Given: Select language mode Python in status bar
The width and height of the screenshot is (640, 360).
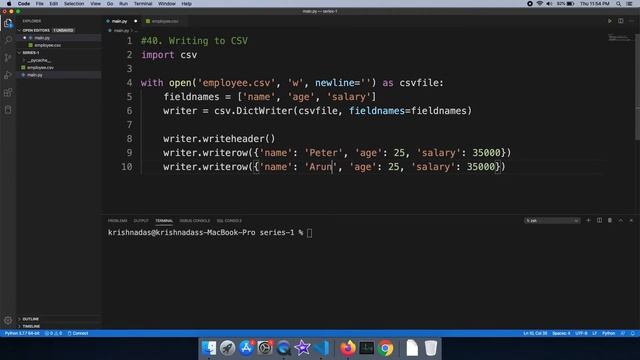Looking at the screenshot, I should (x=608, y=333).
